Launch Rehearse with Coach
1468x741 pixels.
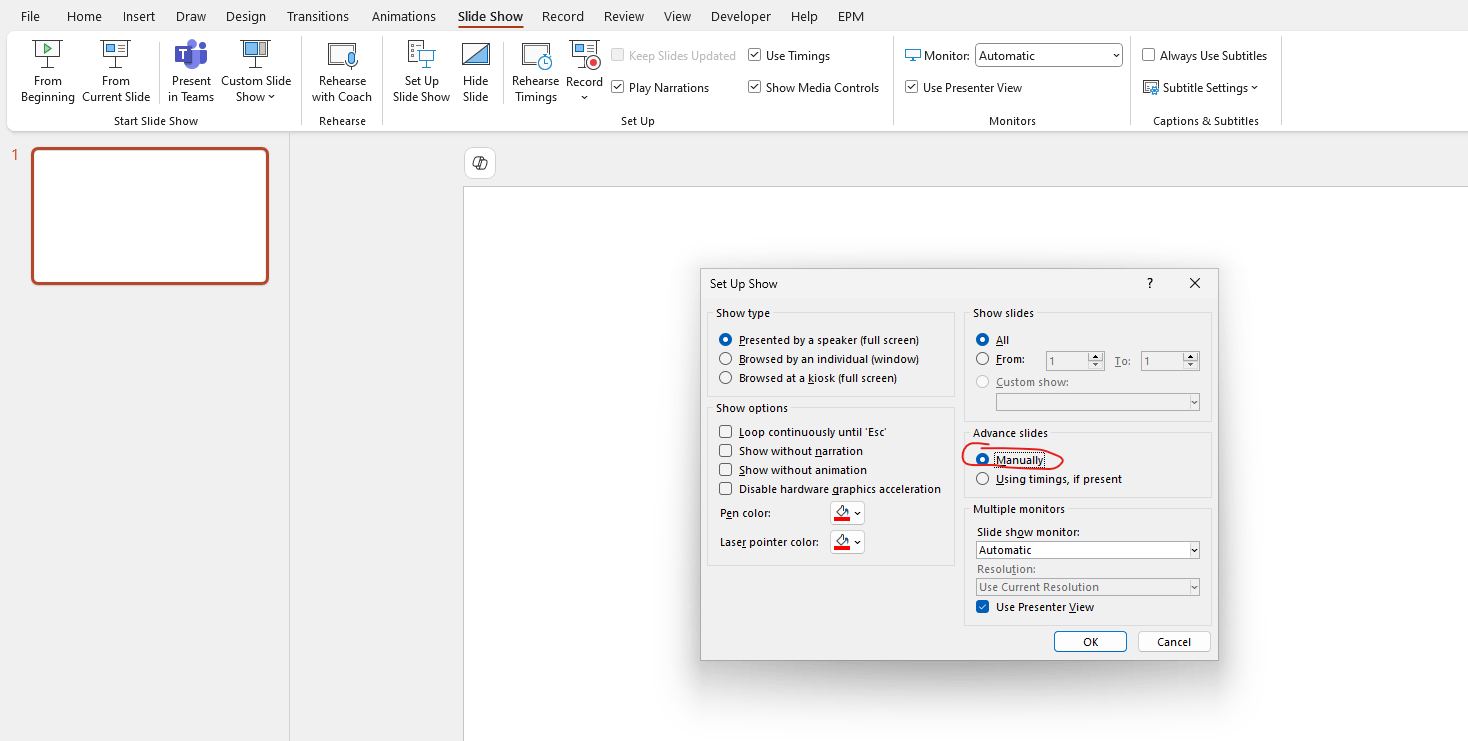click(x=342, y=72)
